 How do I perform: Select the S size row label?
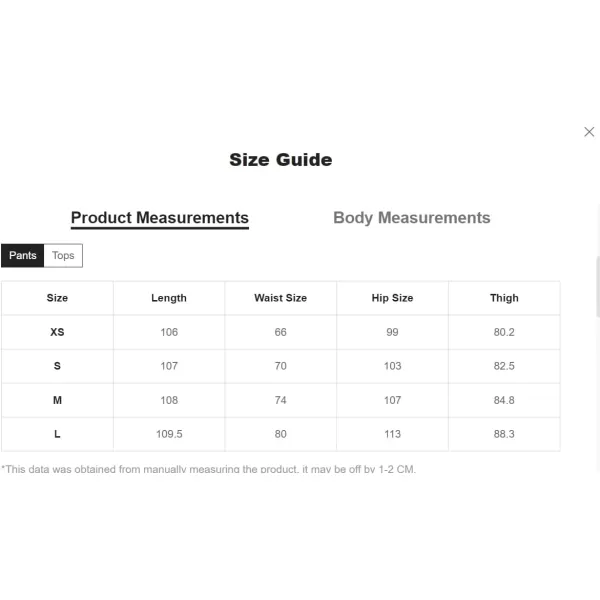(57, 366)
